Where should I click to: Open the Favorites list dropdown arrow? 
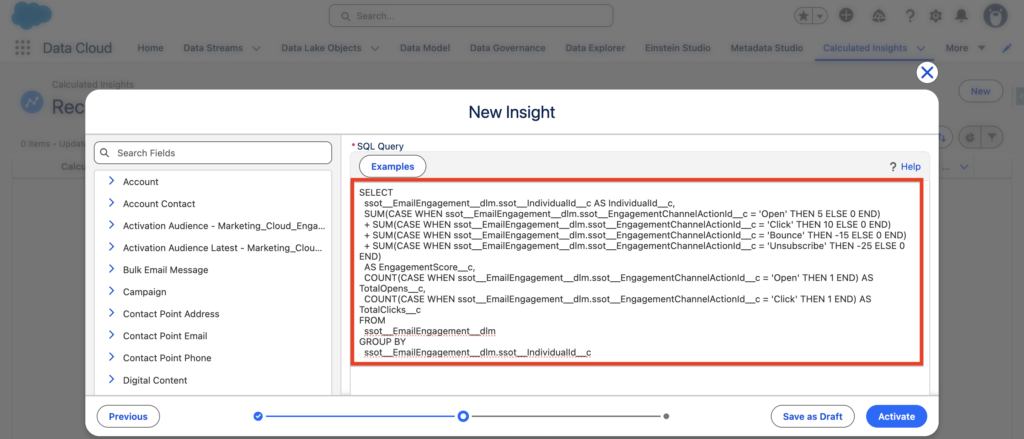[x=821, y=16]
